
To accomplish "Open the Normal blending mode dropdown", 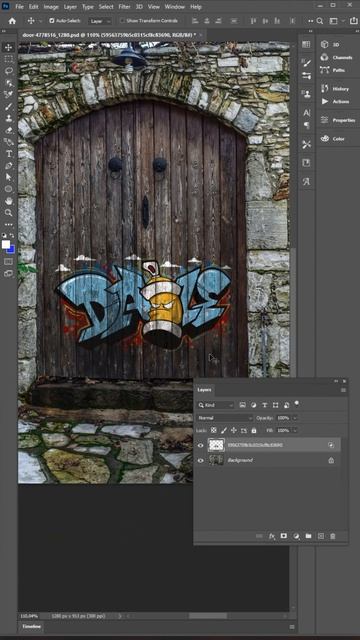I will 225,418.
